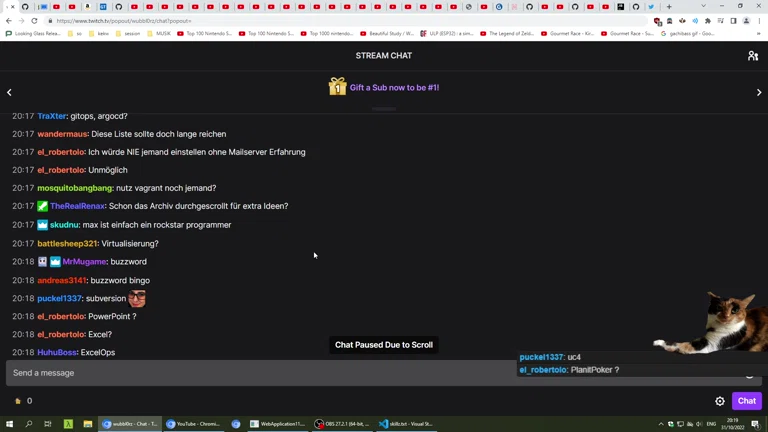Click the purple Chat send button

click(x=746, y=401)
